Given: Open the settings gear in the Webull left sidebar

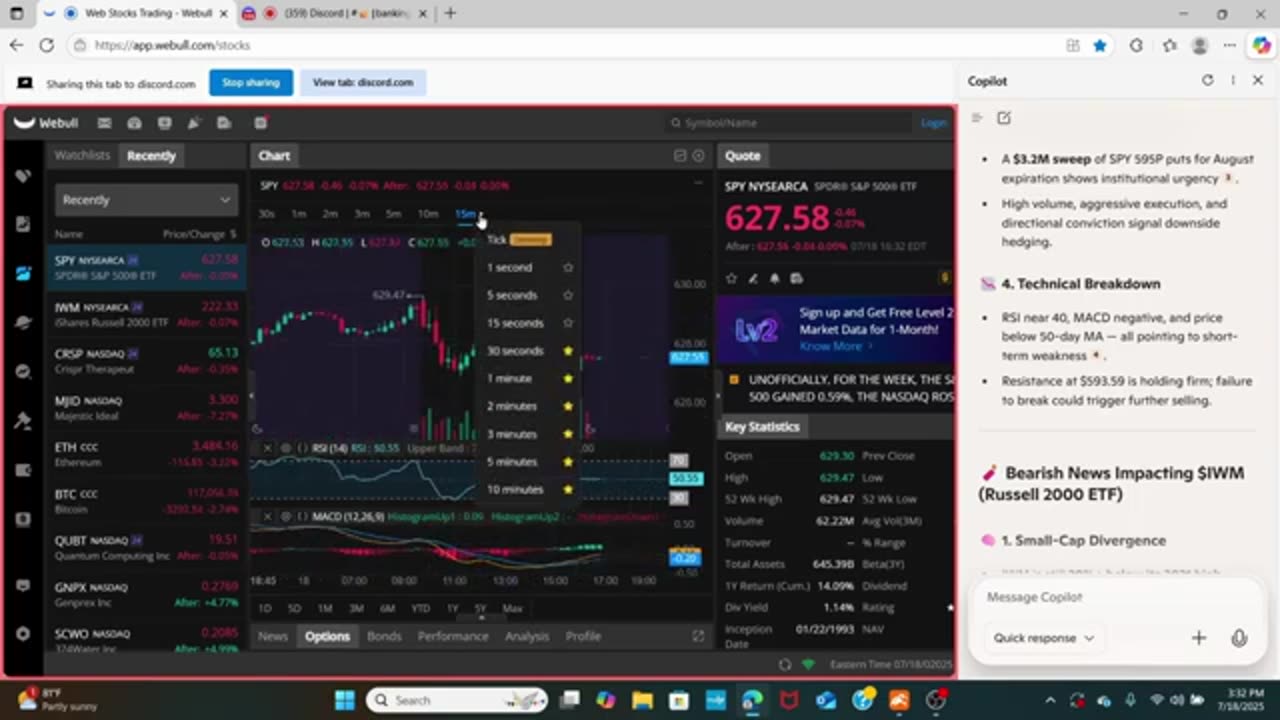Looking at the screenshot, I should (x=23, y=634).
